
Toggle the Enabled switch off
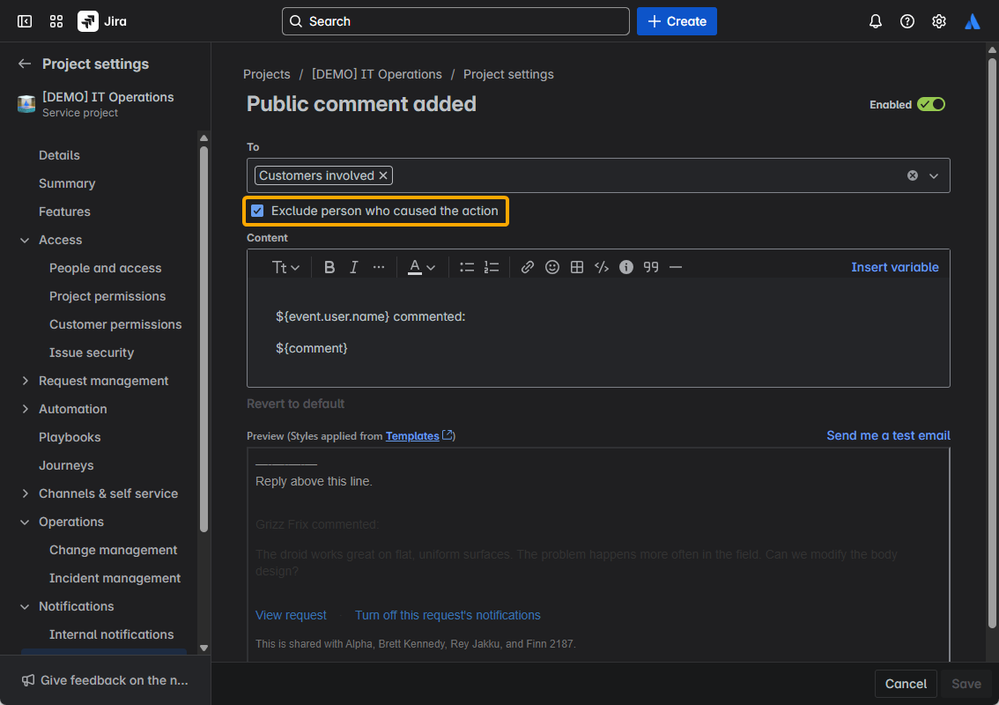pos(931,104)
